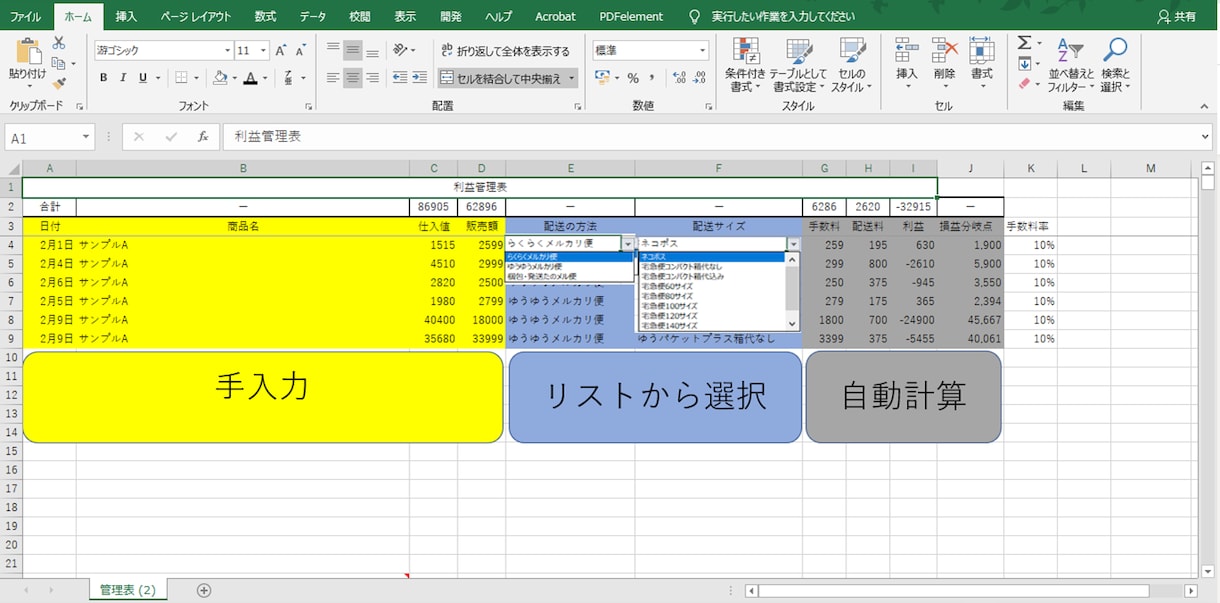Click the decrease decimal places icon
Viewport: 1220px width, 603px height.
(700, 78)
